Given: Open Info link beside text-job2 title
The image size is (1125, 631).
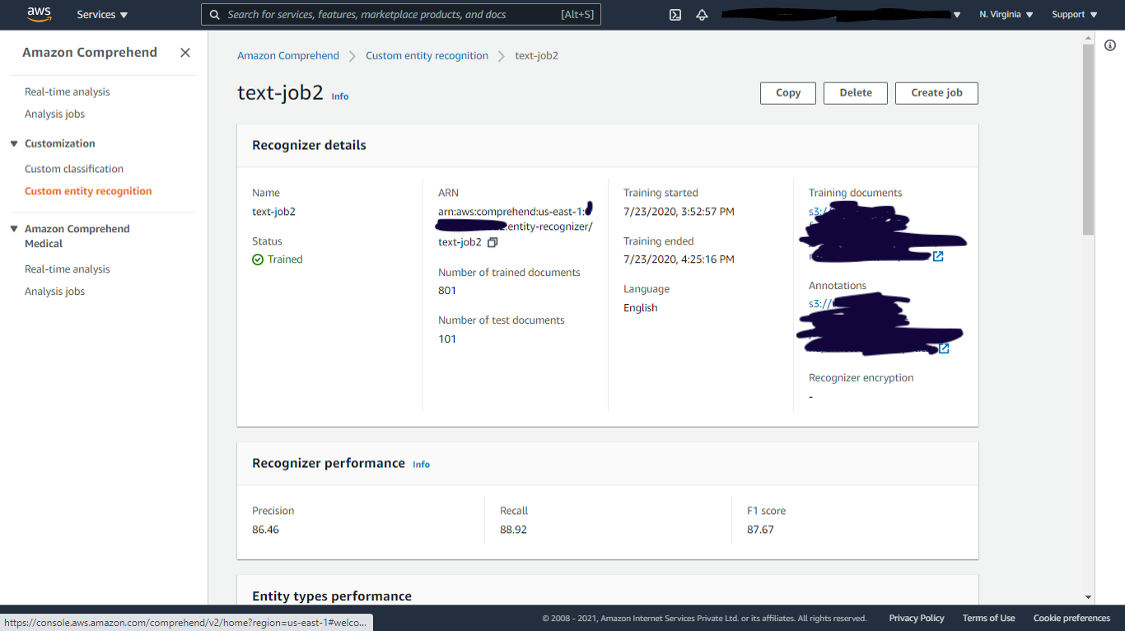Looking at the screenshot, I should [340, 96].
